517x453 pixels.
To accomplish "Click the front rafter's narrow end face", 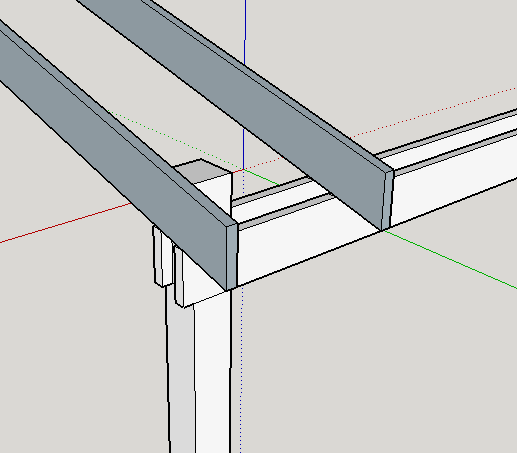I will (232, 257).
